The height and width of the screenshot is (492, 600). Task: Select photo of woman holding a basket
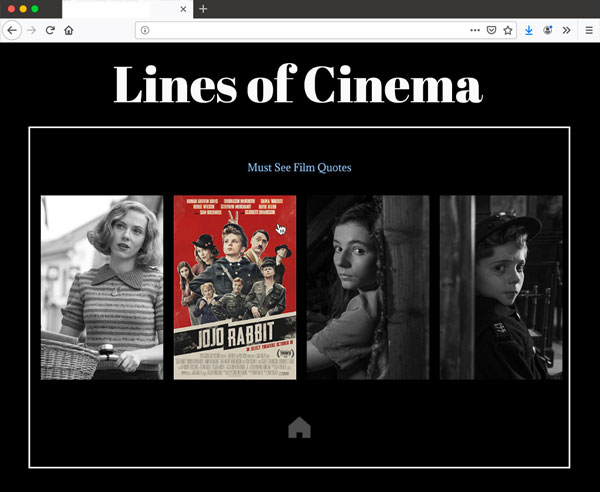coord(102,287)
